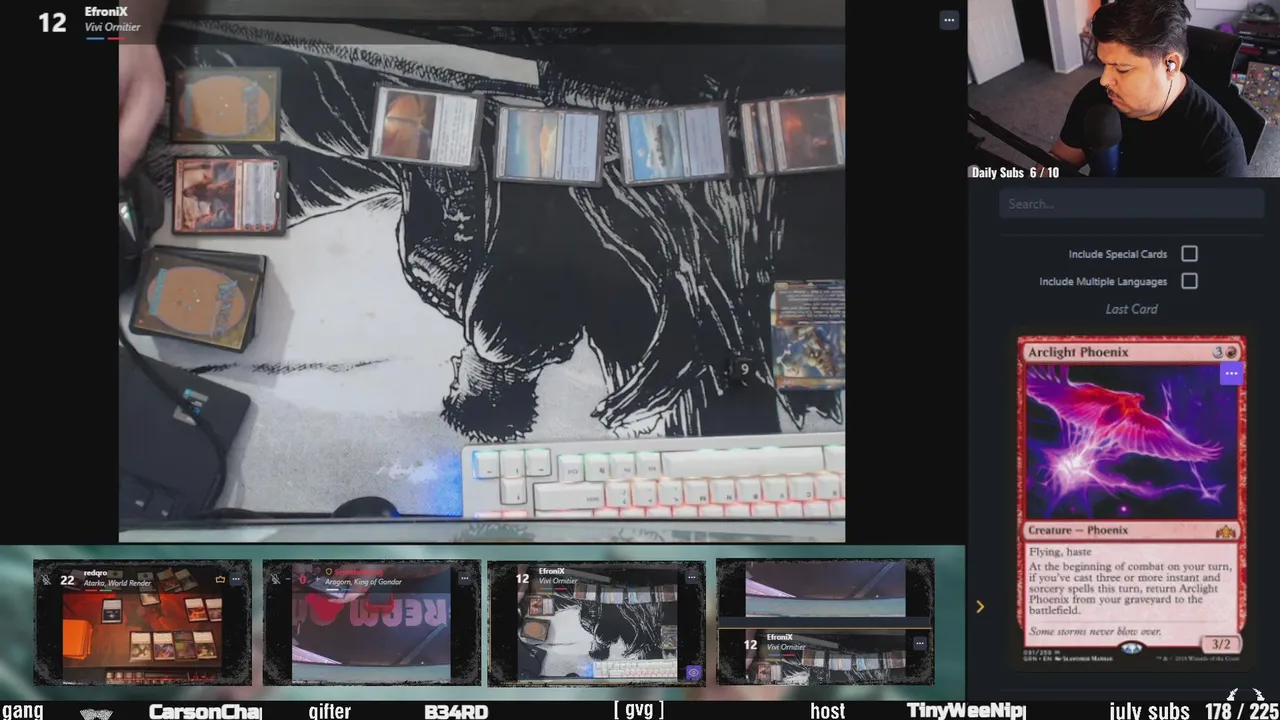
Task: Open options menu on third EfroniX thumbnail
Action: coord(692,578)
